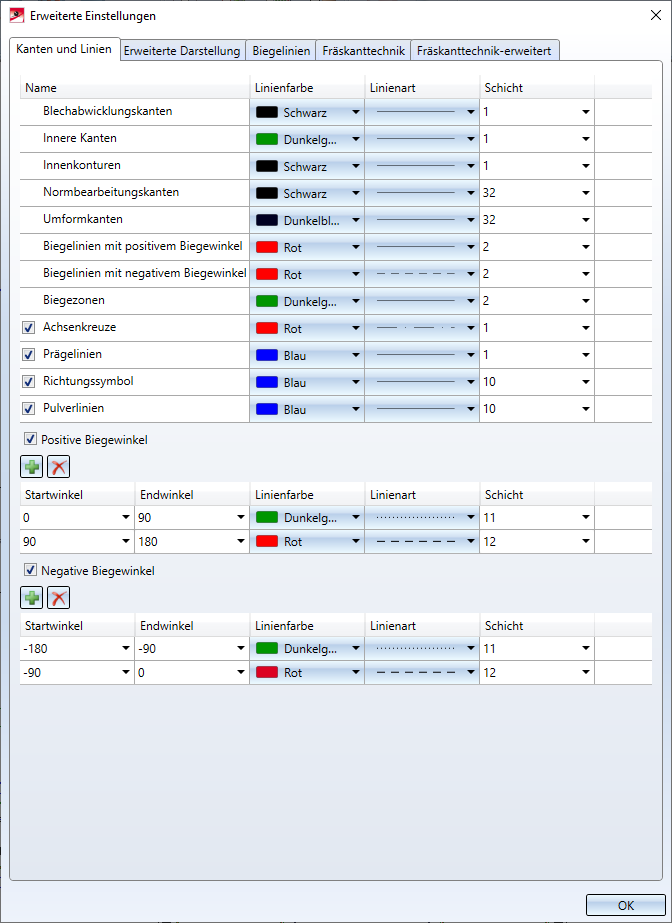This screenshot has width=672, height=923.
Task: Click top table Schicht column header
Action: (537, 88)
